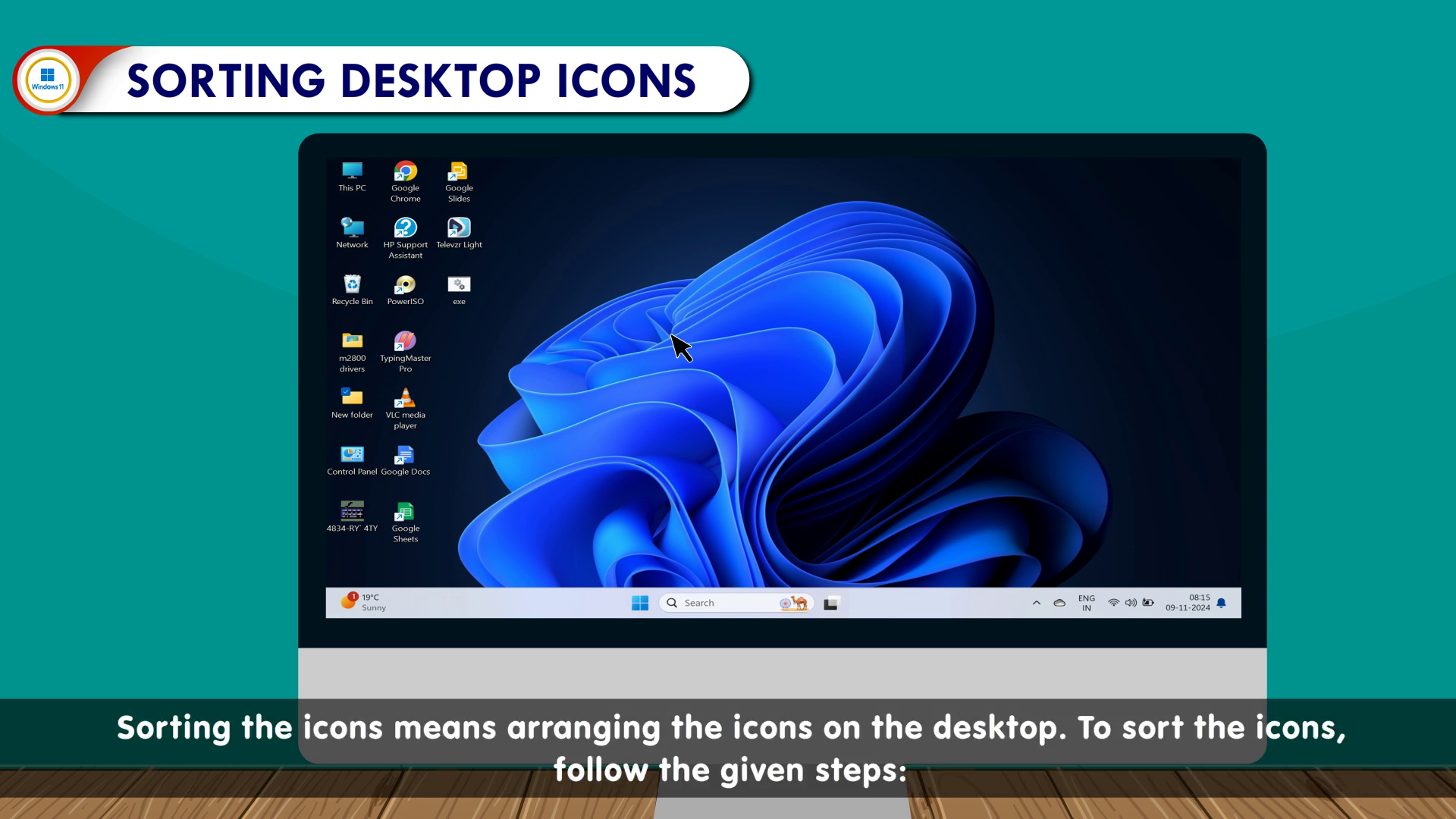Expand the system tray hidden icons chevron
Image resolution: width=1456 pixels, height=819 pixels.
(1036, 603)
